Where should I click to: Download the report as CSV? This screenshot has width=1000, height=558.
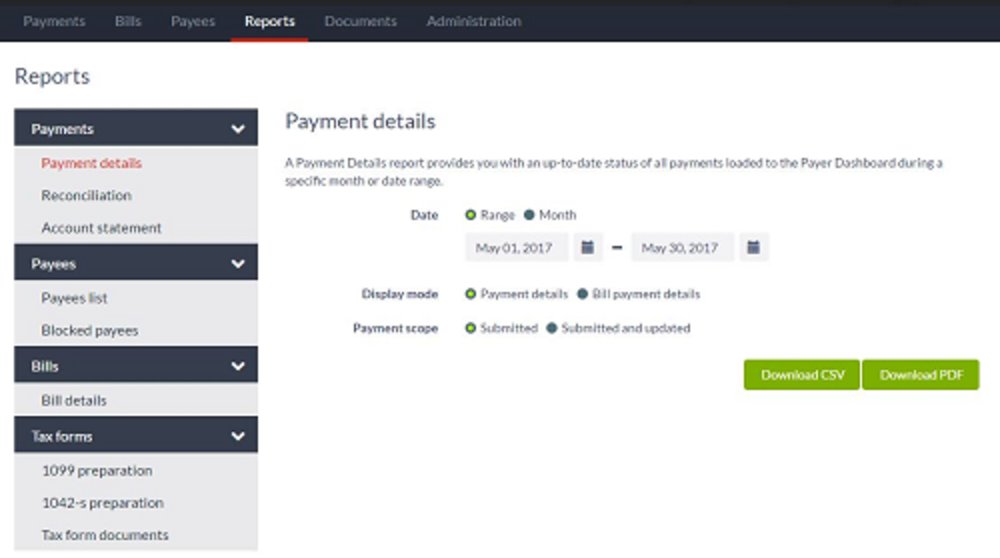pyautogui.click(x=802, y=375)
